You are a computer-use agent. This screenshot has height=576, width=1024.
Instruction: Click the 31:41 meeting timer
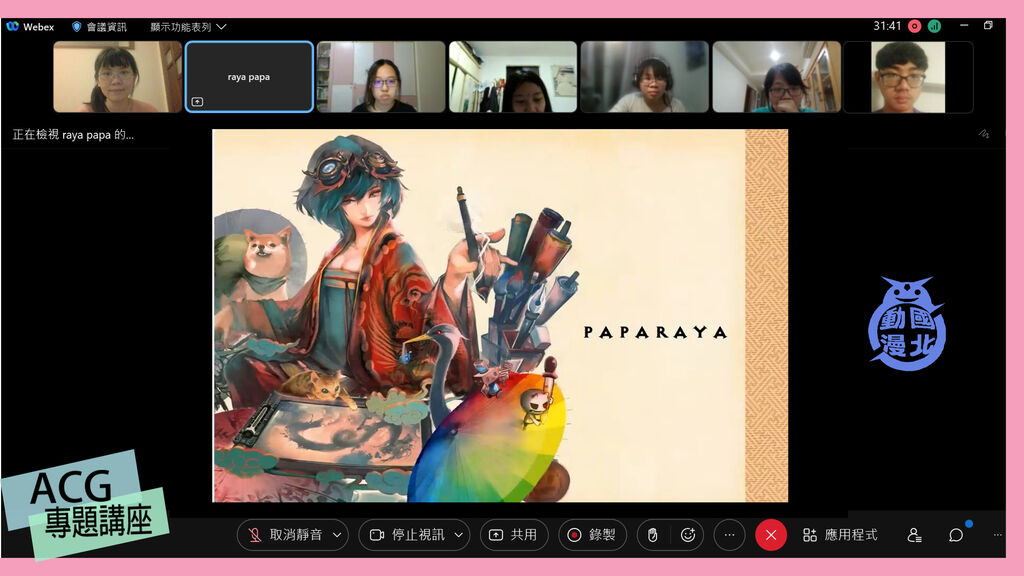click(887, 26)
